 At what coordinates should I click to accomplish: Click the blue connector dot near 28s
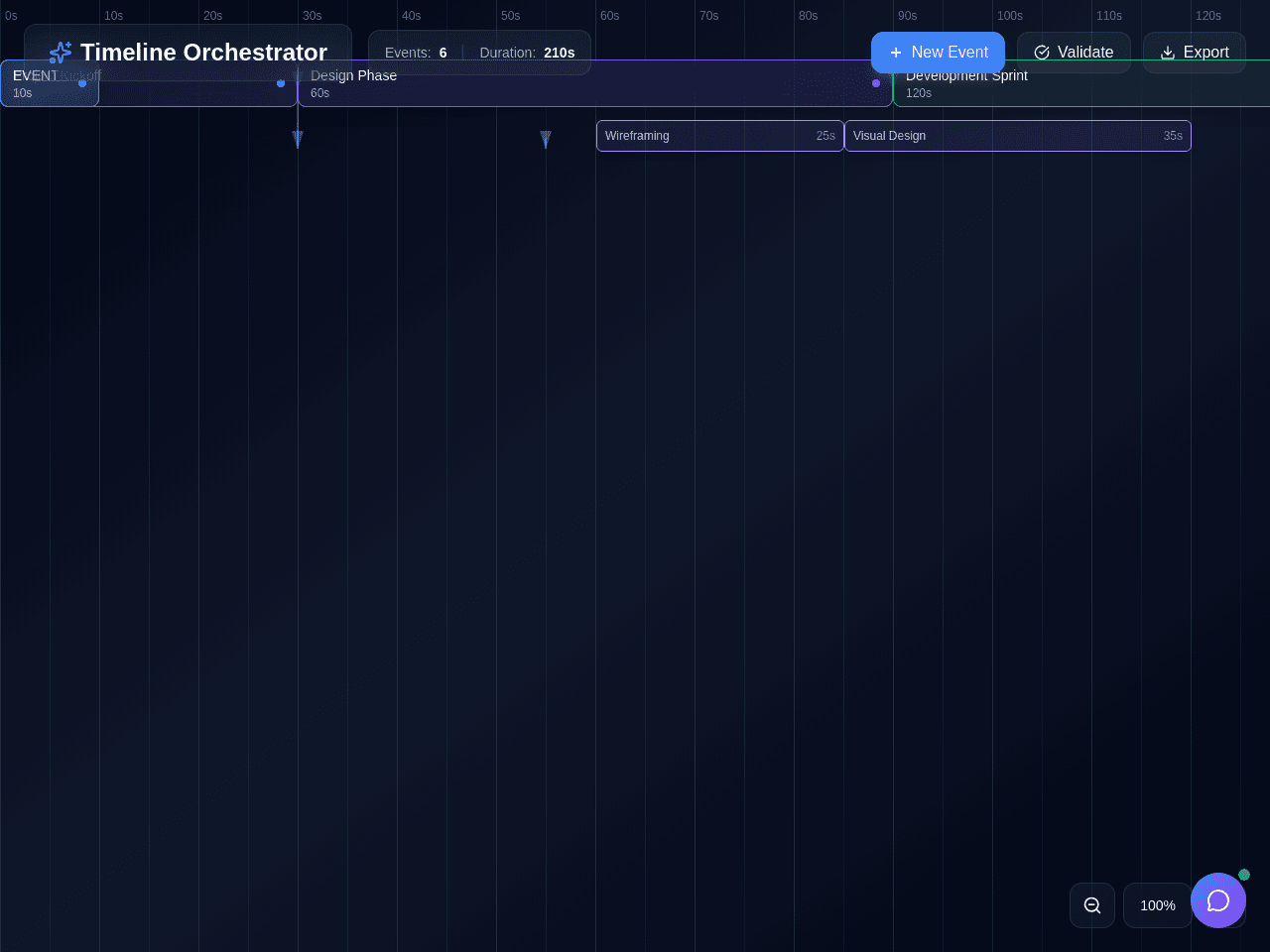click(281, 83)
